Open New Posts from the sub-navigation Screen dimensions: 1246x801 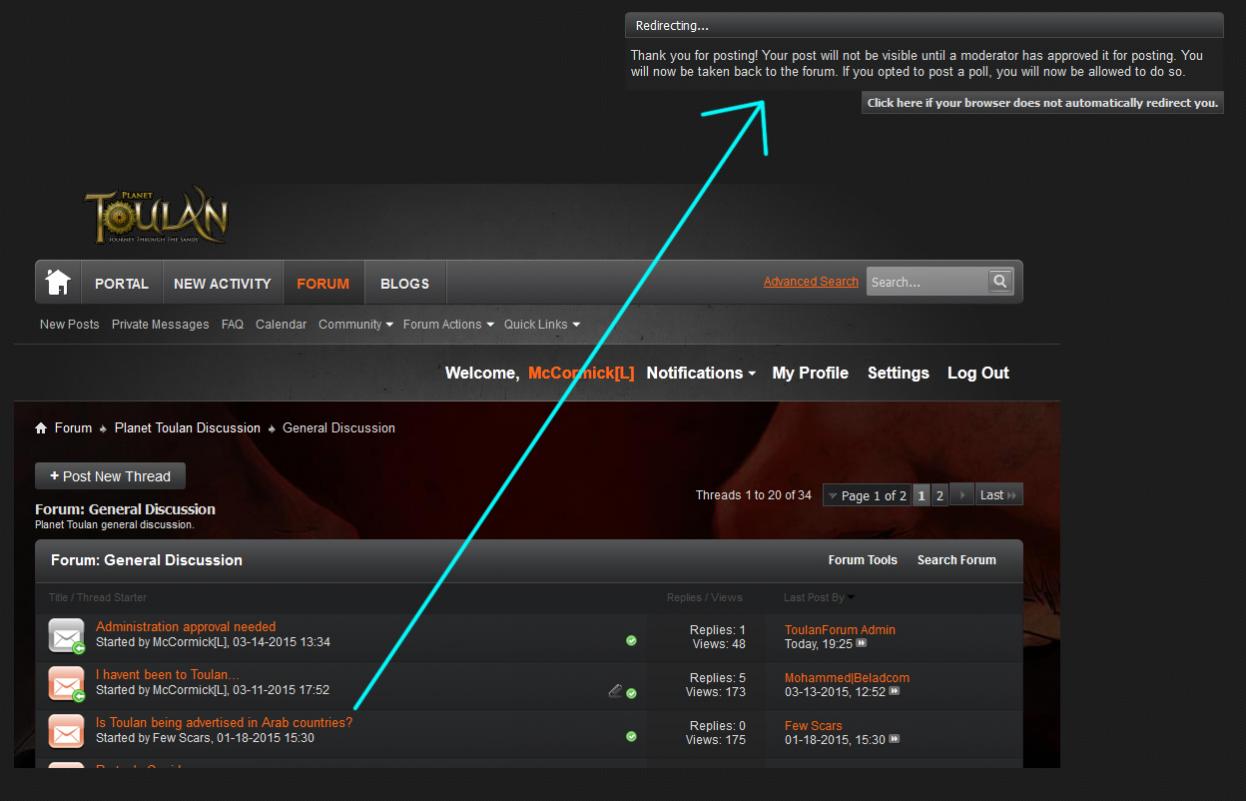[x=70, y=324]
